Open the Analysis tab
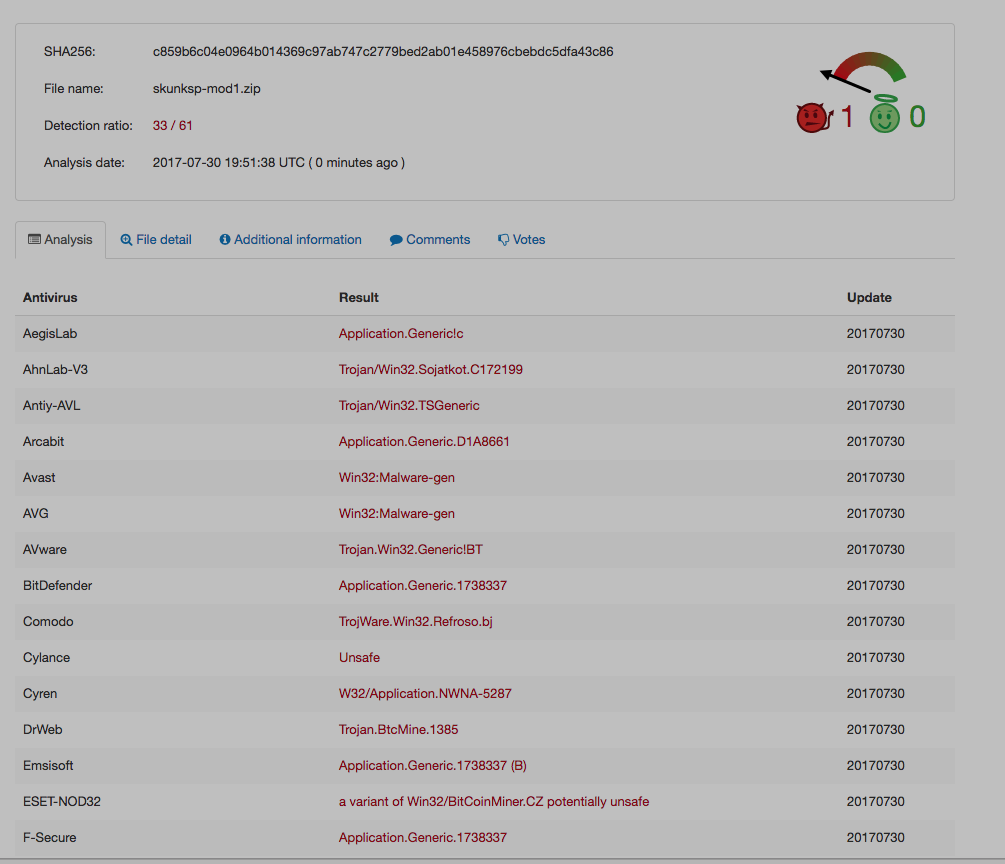The height and width of the screenshot is (864, 1005). pyautogui.click(x=60, y=240)
